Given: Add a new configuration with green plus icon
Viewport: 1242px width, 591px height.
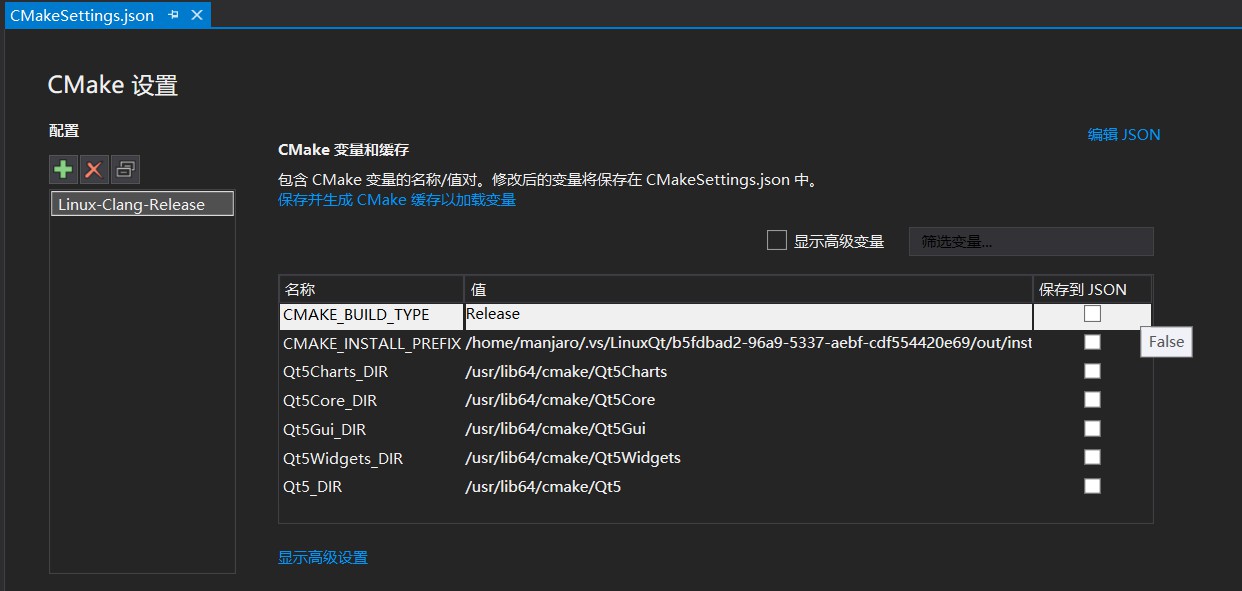Looking at the screenshot, I should click(x=62, y=168).
